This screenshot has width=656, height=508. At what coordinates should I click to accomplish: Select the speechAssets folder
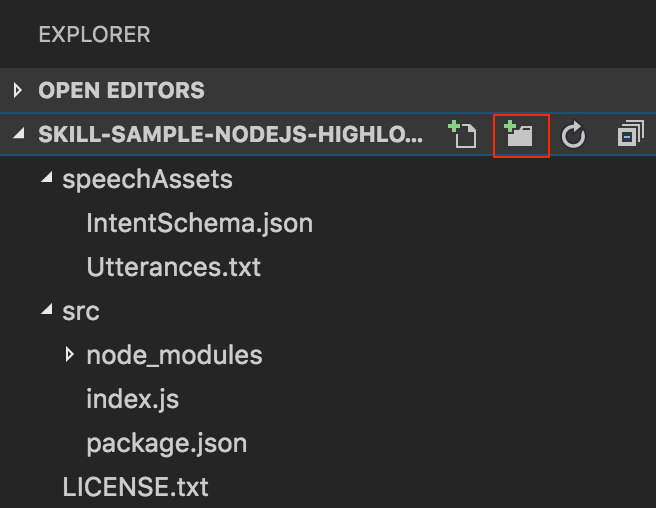tap(147, 180)
